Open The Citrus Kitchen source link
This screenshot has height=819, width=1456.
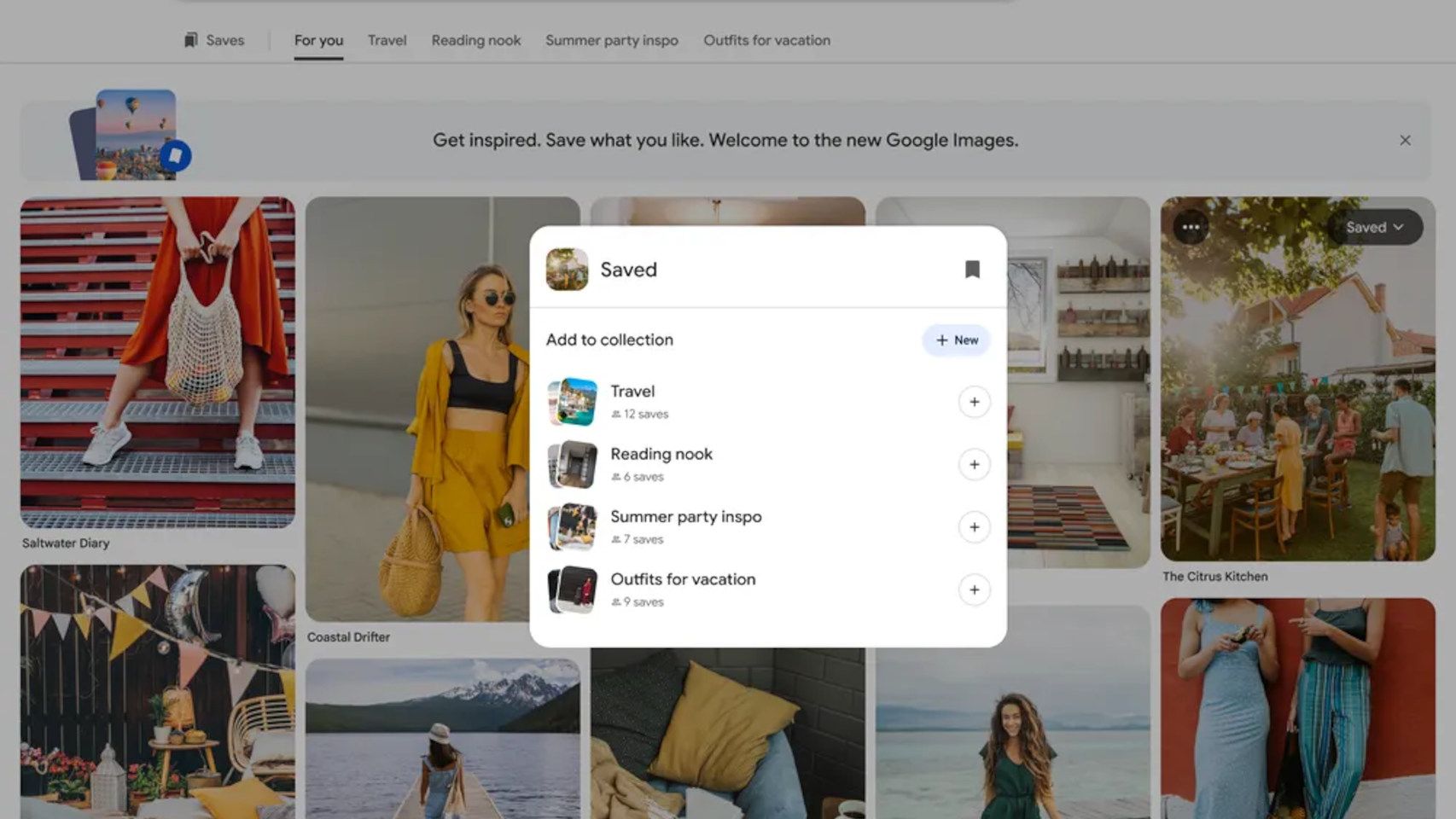tap(1214, 577)
